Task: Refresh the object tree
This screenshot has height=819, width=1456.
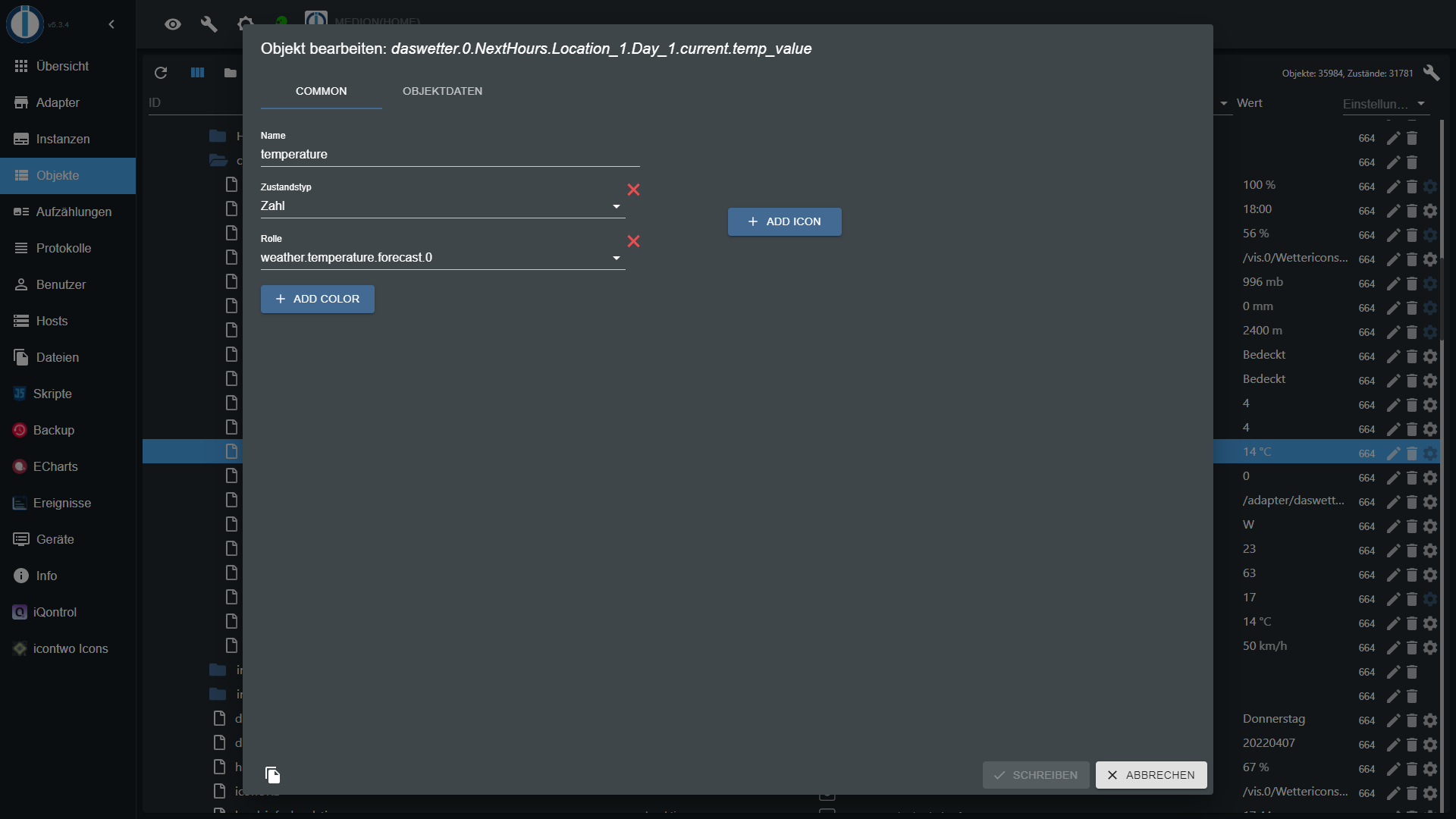Action: [x=161, y=73]
